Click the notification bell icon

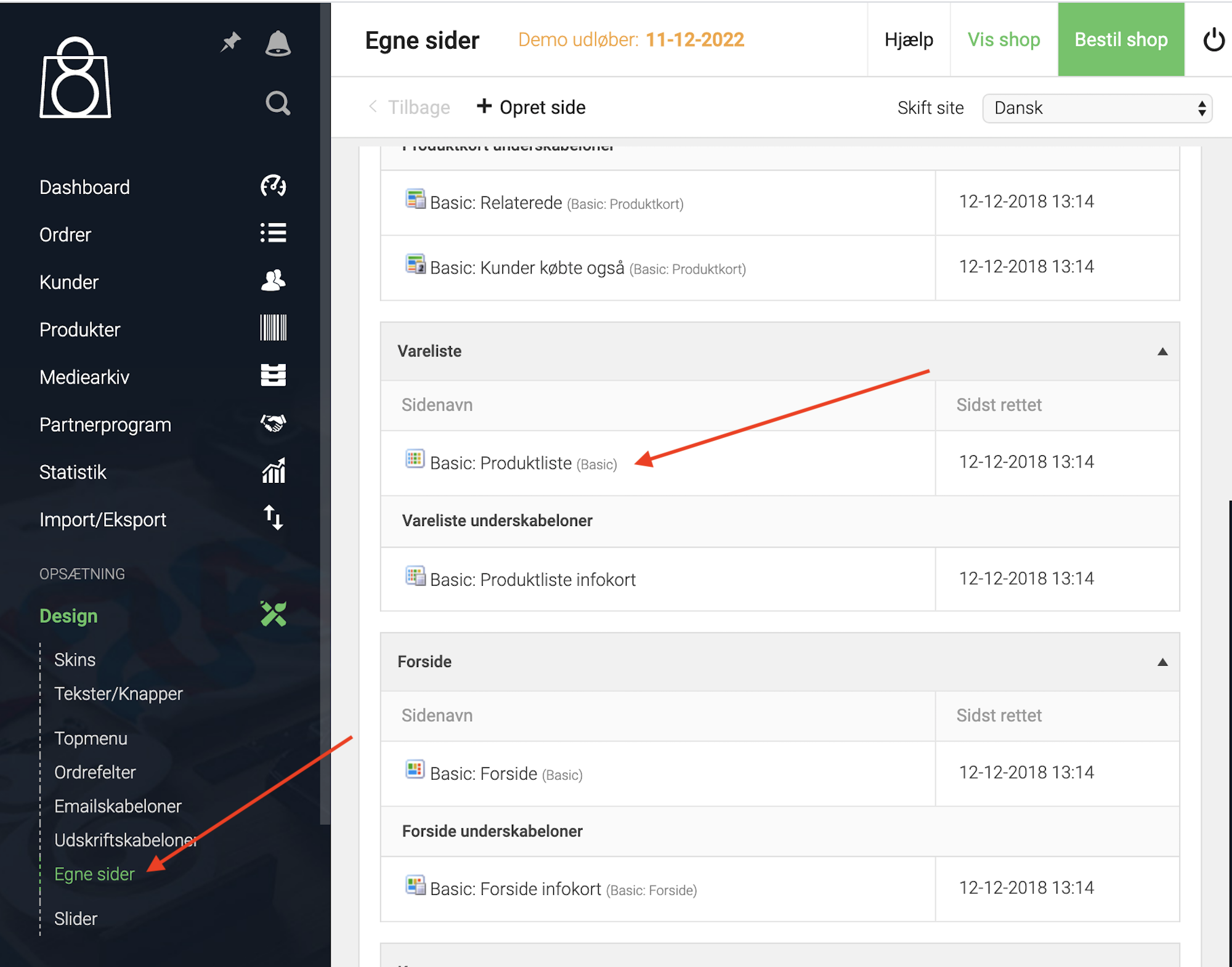pyautogui.click(x=278, y=43)
